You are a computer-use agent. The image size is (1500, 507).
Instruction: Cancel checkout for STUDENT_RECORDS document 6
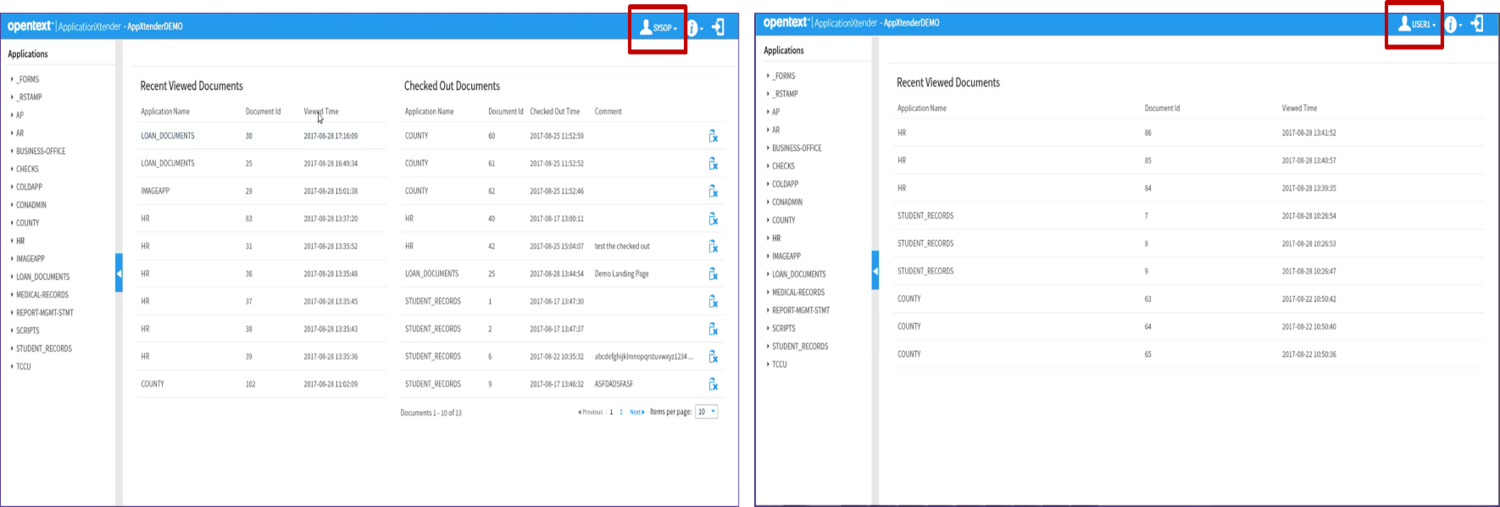pos(713,356)
